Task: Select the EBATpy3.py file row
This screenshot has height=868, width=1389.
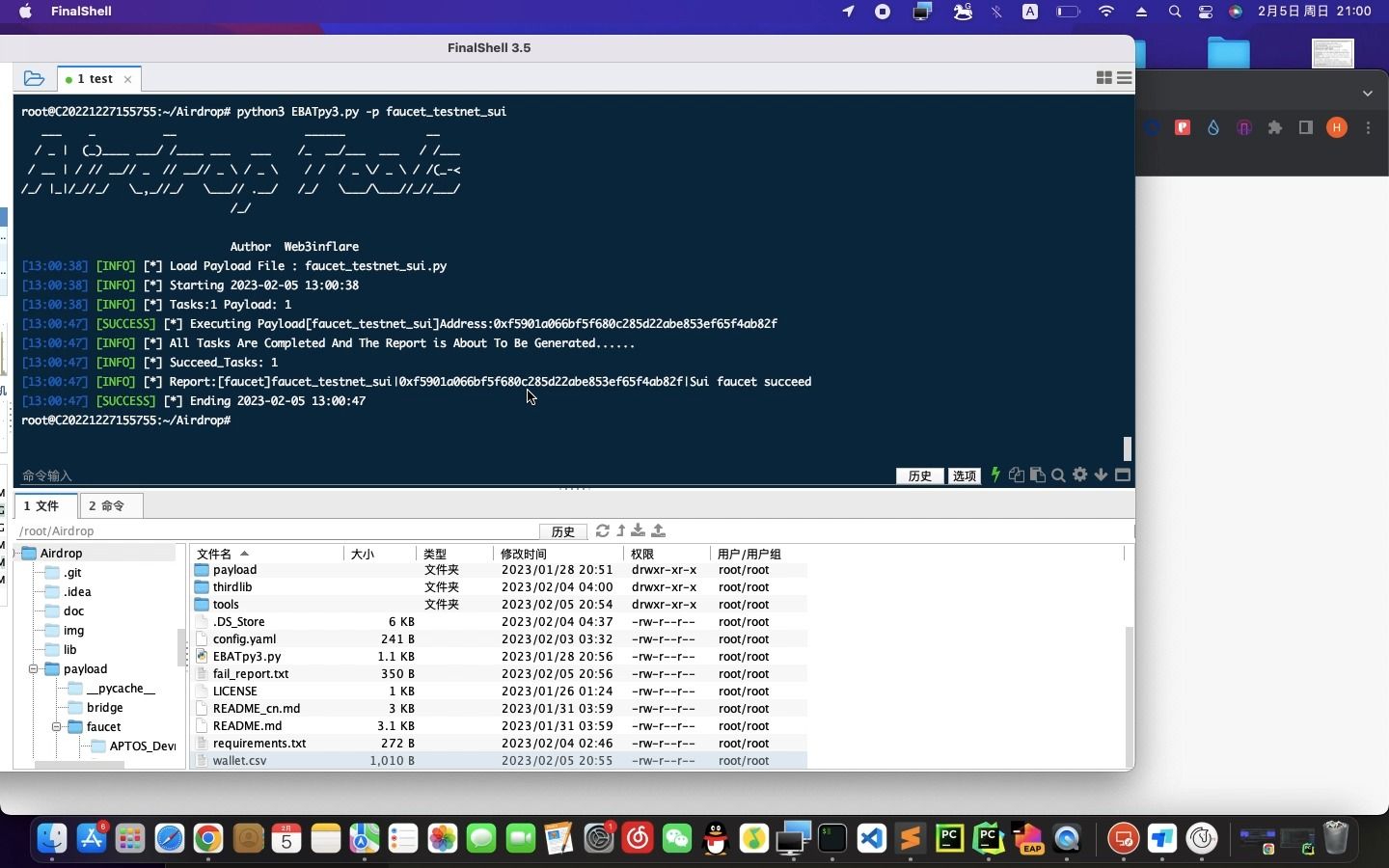Action: tap(499, 657)
